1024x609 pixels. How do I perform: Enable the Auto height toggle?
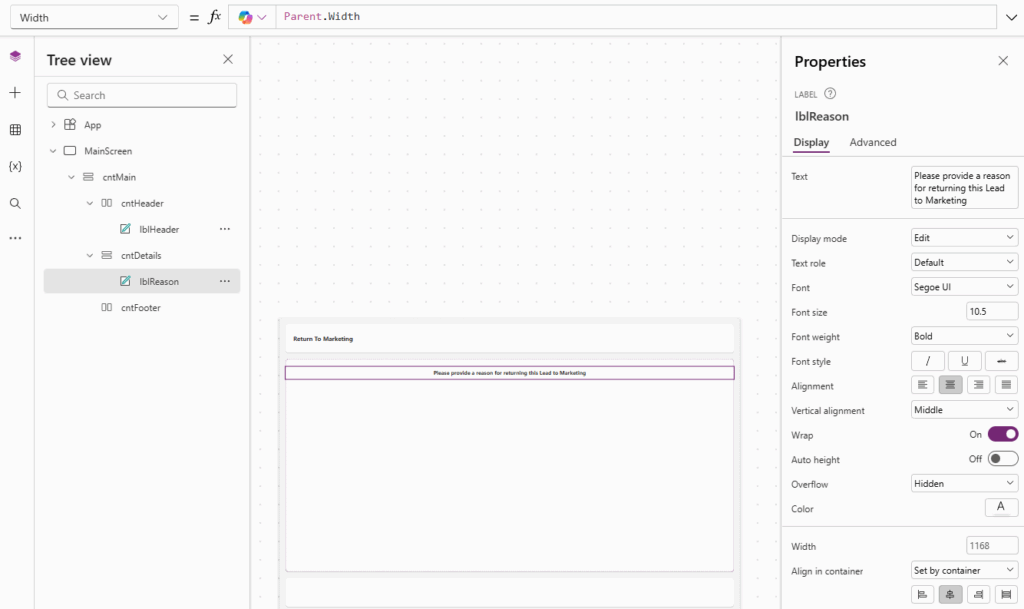[x=1002, y=459]
